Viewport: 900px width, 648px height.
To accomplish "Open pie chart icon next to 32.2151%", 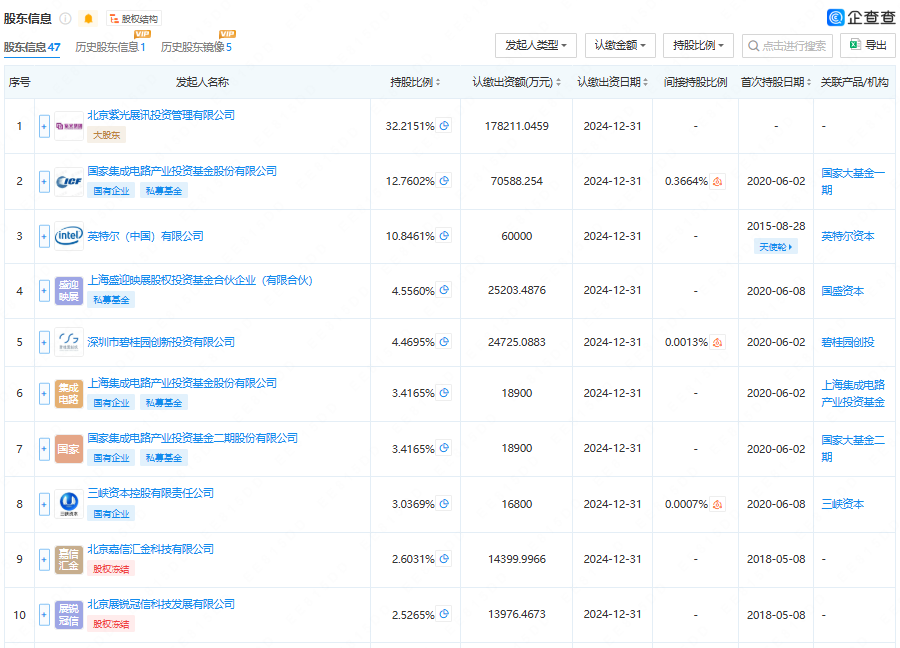I will [x=444, y=126].
